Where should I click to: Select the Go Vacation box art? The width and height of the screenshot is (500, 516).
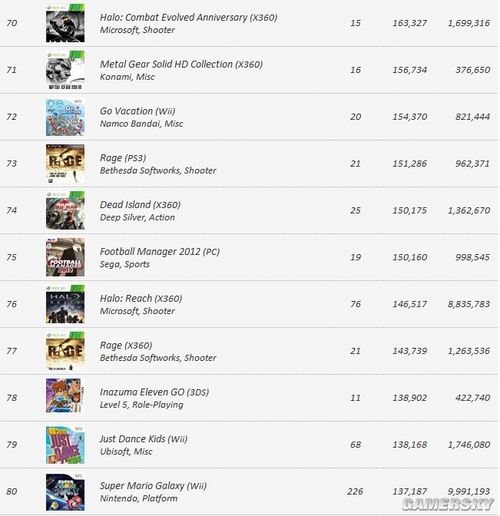(65, 117)
